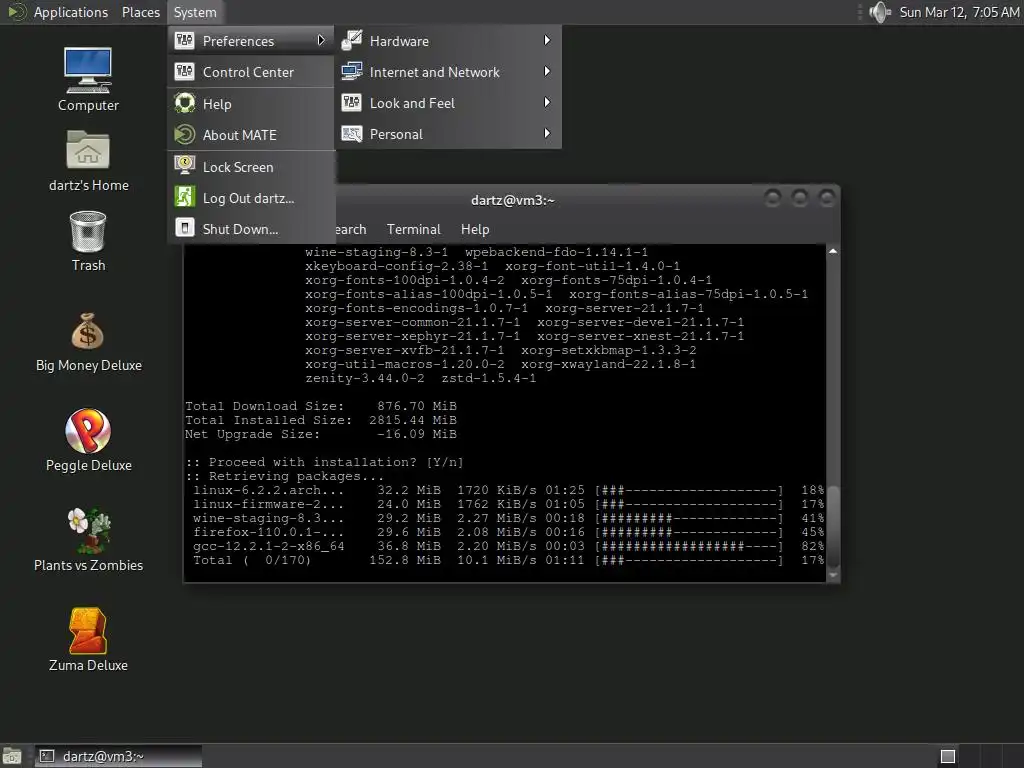Open the Terminal menu in terminal window
This screenshot has width=1024, height=768.
point(413,229)
